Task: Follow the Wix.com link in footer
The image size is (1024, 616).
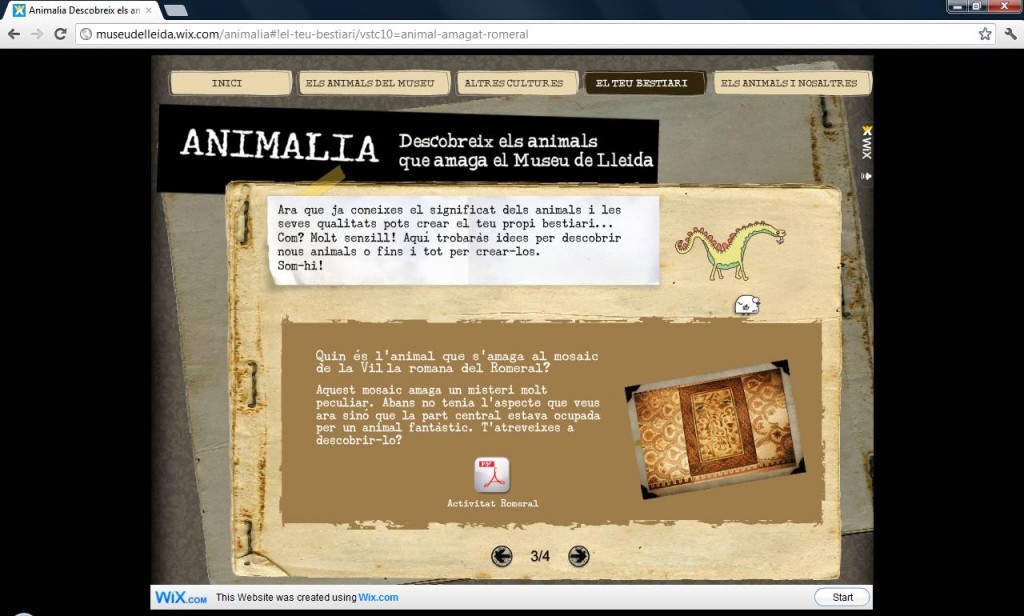Action: point(378,598)
